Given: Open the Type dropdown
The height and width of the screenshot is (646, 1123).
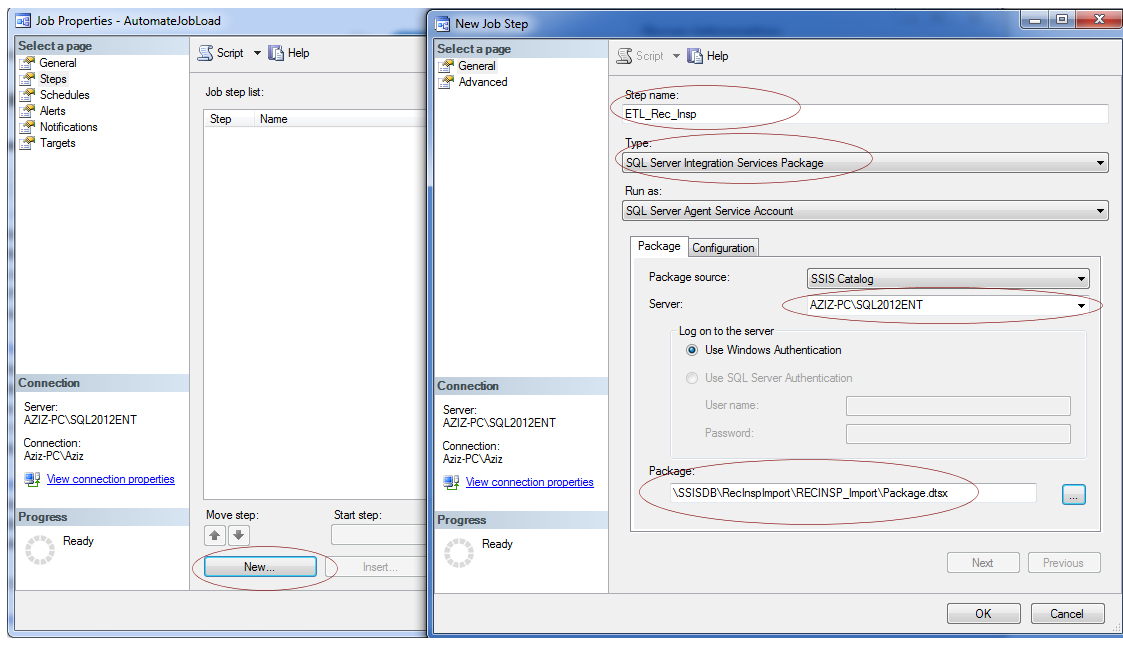Looking at the screenshot, I should point(1100,162).
